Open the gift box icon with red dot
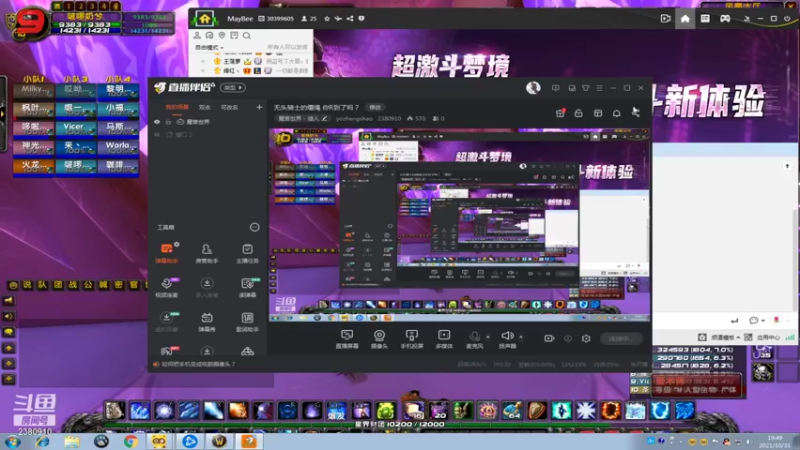Screen dimensions: 800x450 coord(560,113)
